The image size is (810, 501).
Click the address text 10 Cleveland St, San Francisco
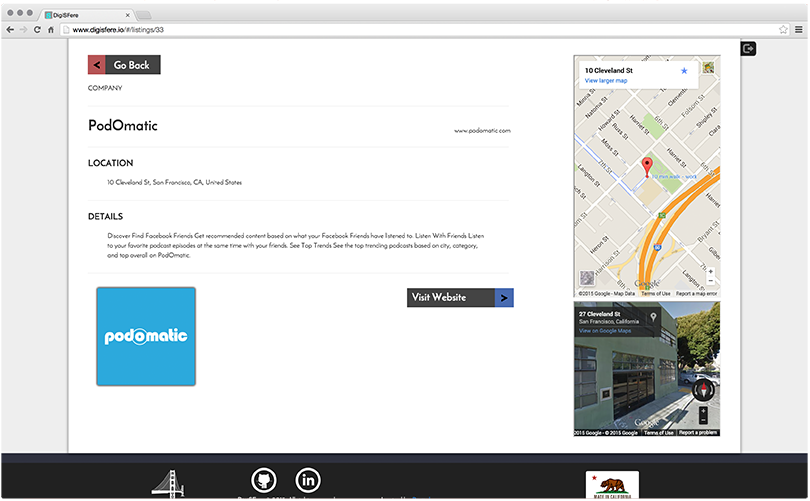175,182
